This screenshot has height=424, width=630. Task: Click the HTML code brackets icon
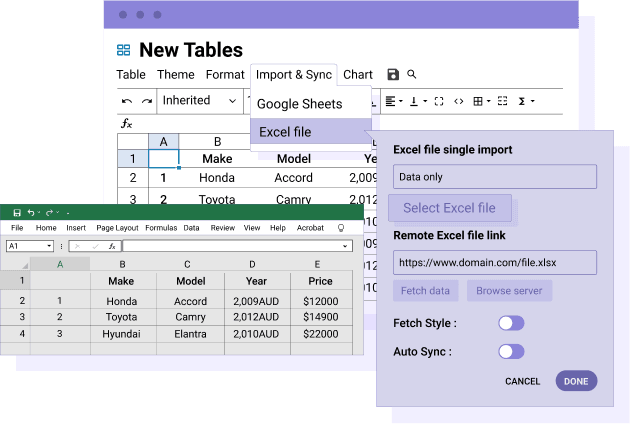coord(458,101)
